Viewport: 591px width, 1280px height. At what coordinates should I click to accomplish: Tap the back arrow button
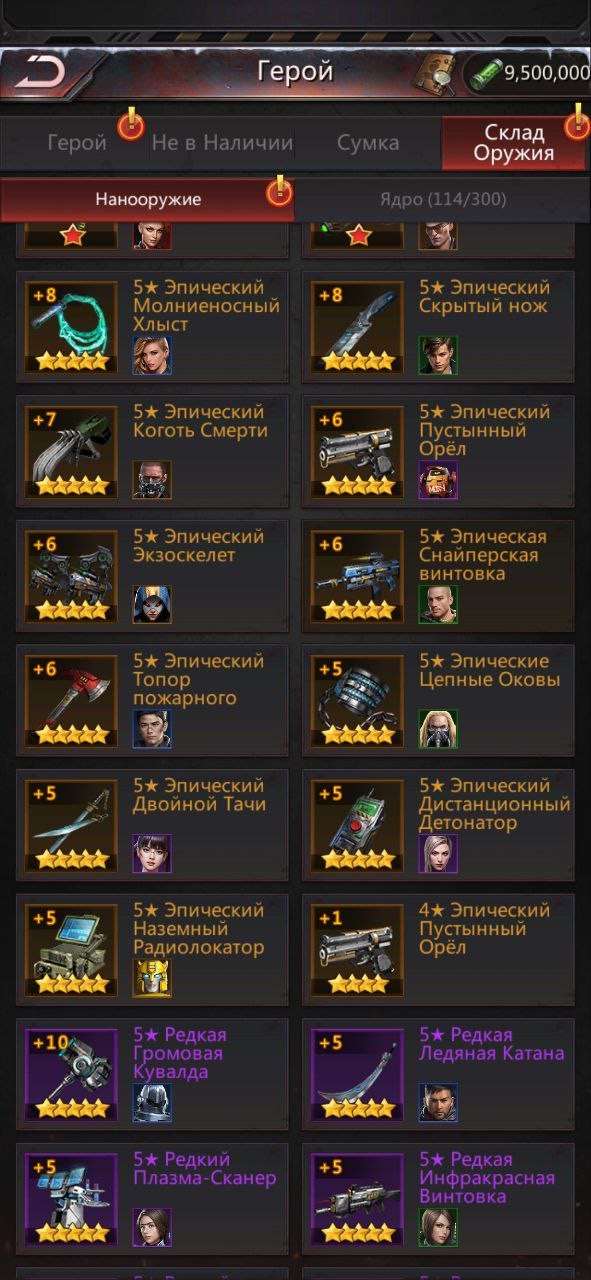click(42, 72)
